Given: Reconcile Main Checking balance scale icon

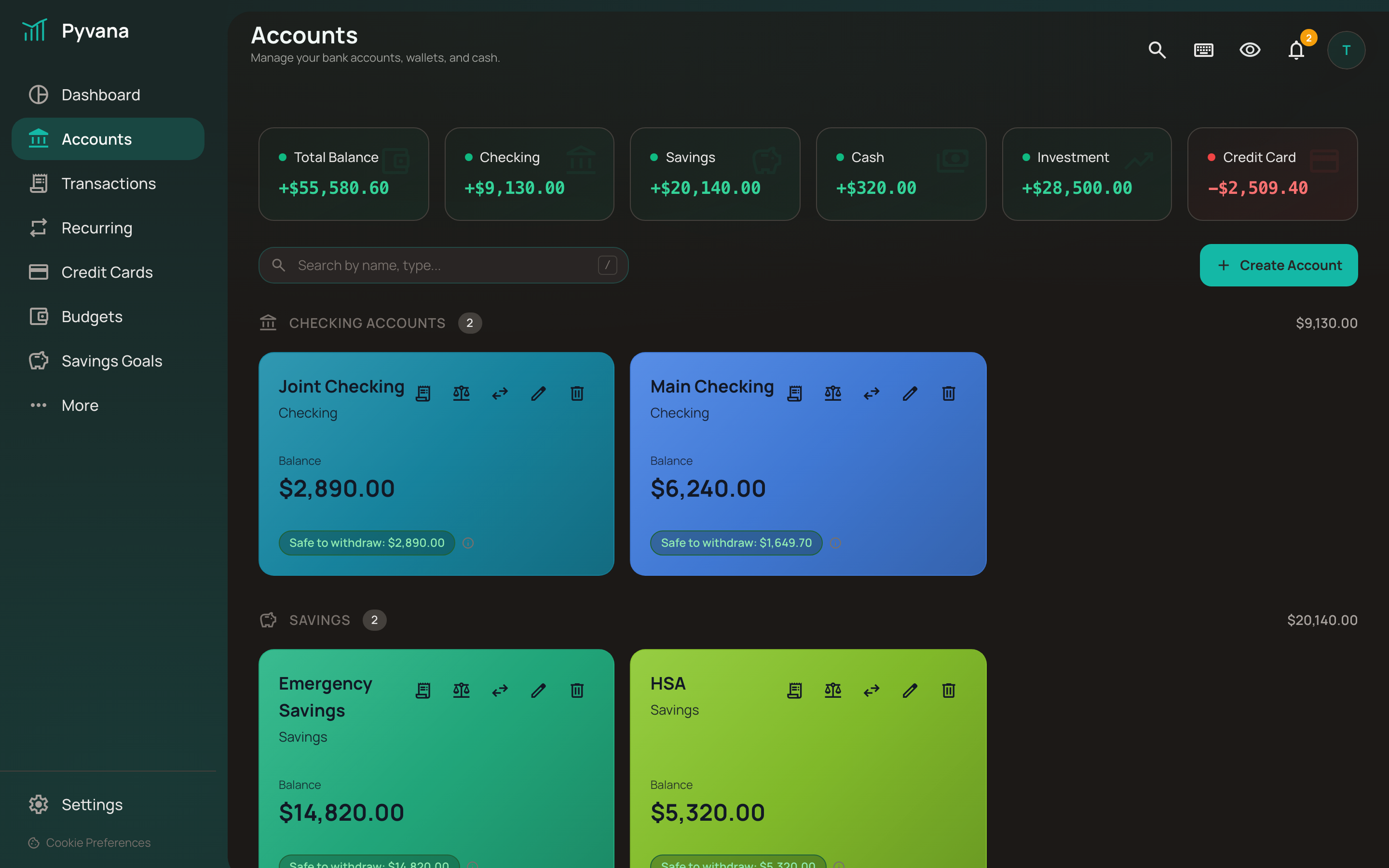Looking at the screenshot, I should pyautogui.click(x=833, y=393).
